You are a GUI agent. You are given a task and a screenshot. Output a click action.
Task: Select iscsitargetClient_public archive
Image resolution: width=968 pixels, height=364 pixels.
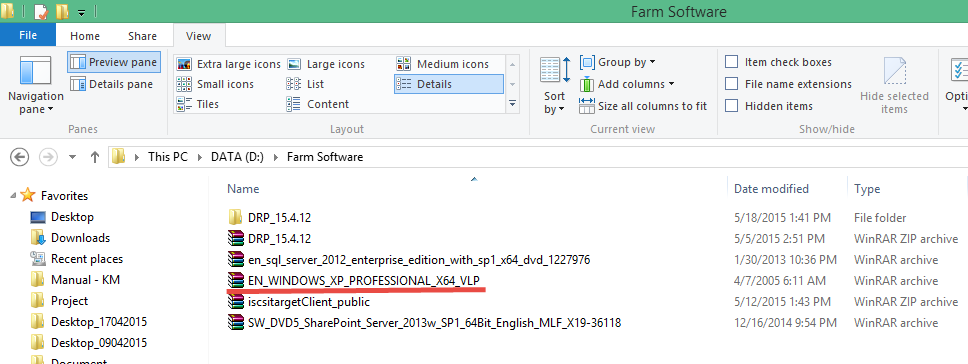tap(309, 302)
